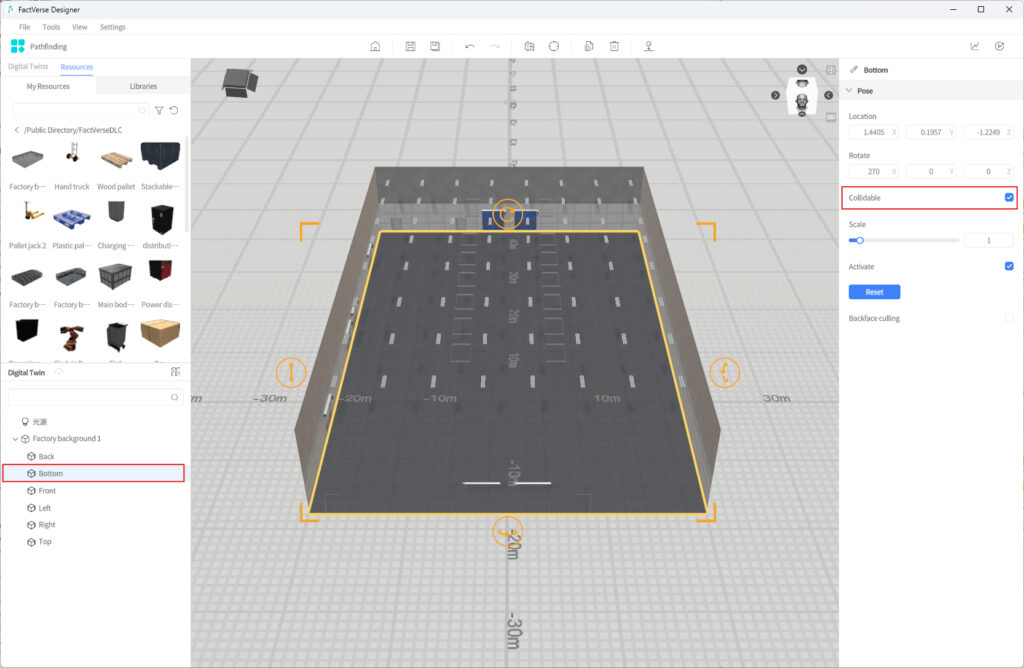Collapse Factory background 1 tree node
This screenshot has height=668, width=1024.
point(15,439)
